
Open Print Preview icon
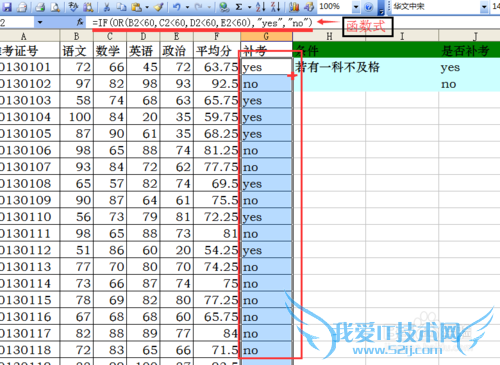pyautogui.click(x=55, y=7)
